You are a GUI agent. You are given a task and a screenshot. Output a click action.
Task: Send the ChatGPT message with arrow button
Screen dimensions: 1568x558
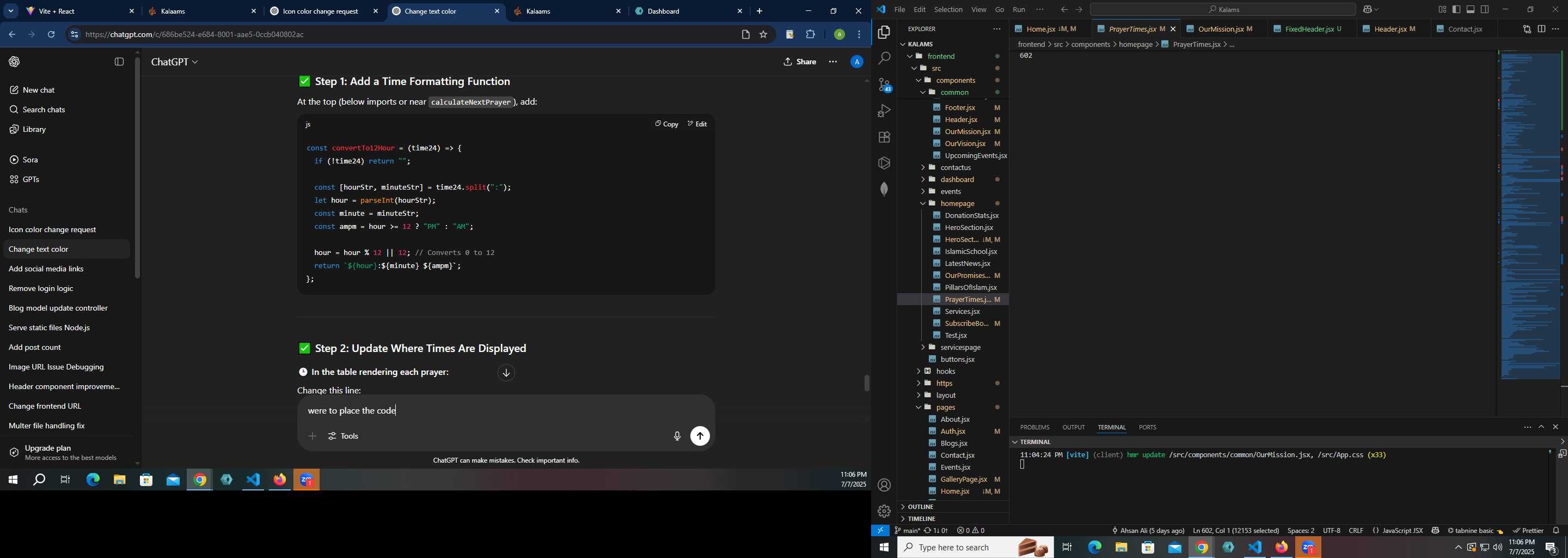[x=700, y=436]
